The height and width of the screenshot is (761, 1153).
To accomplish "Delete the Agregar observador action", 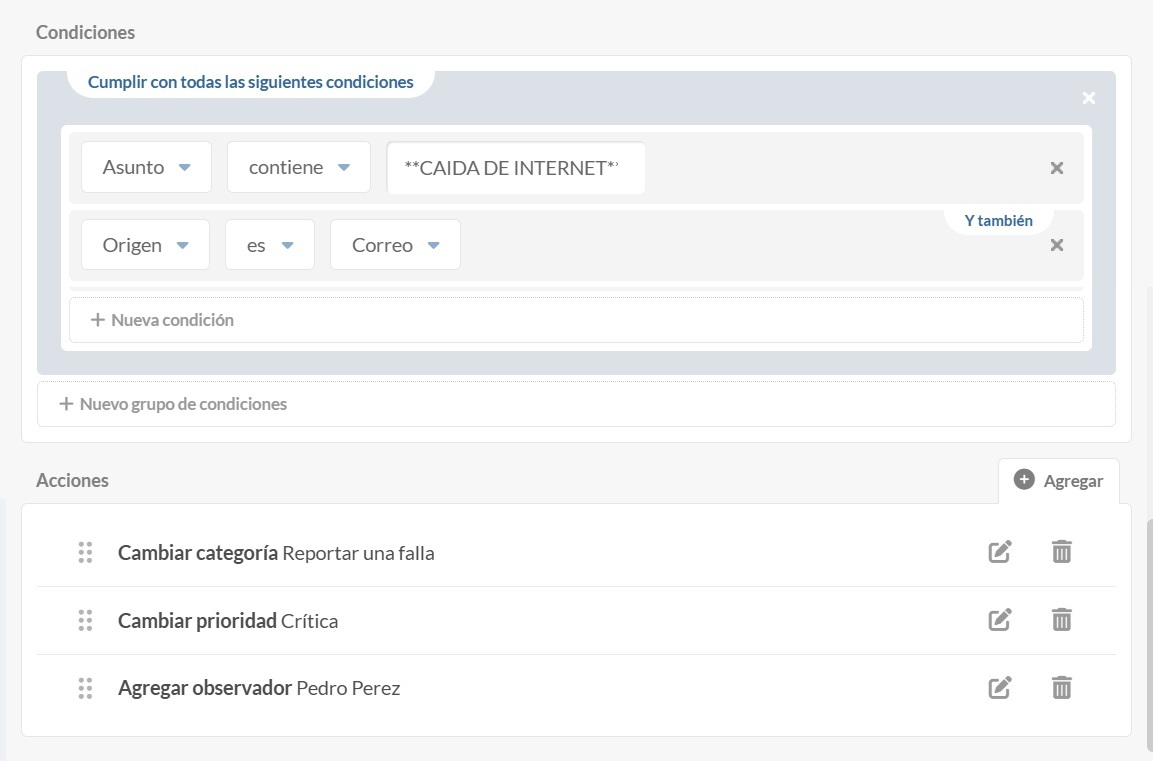I will pyautogui.click(x=1061, y=688).
